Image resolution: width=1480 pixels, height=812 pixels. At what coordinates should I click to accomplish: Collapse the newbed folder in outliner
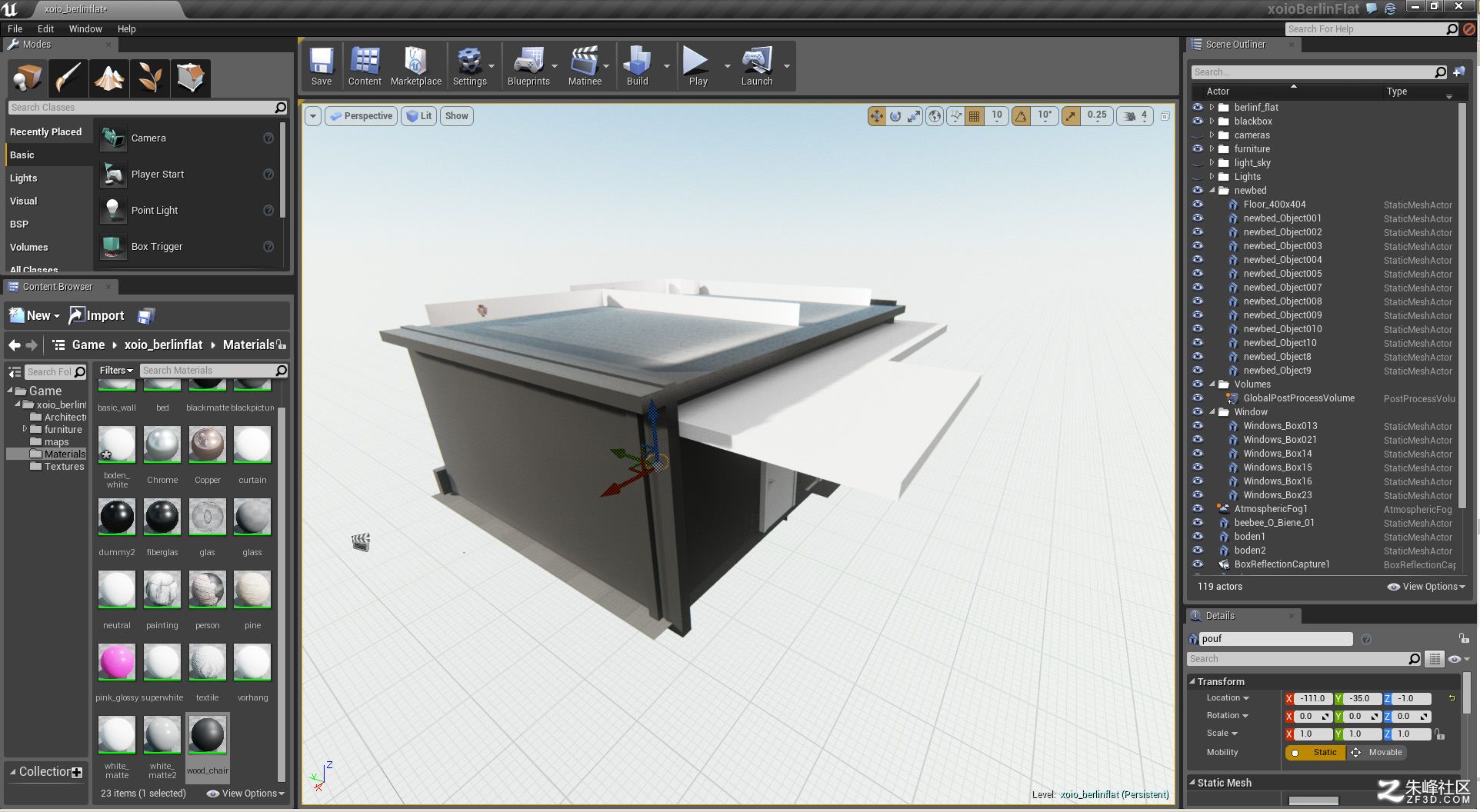coord(1212,191)
